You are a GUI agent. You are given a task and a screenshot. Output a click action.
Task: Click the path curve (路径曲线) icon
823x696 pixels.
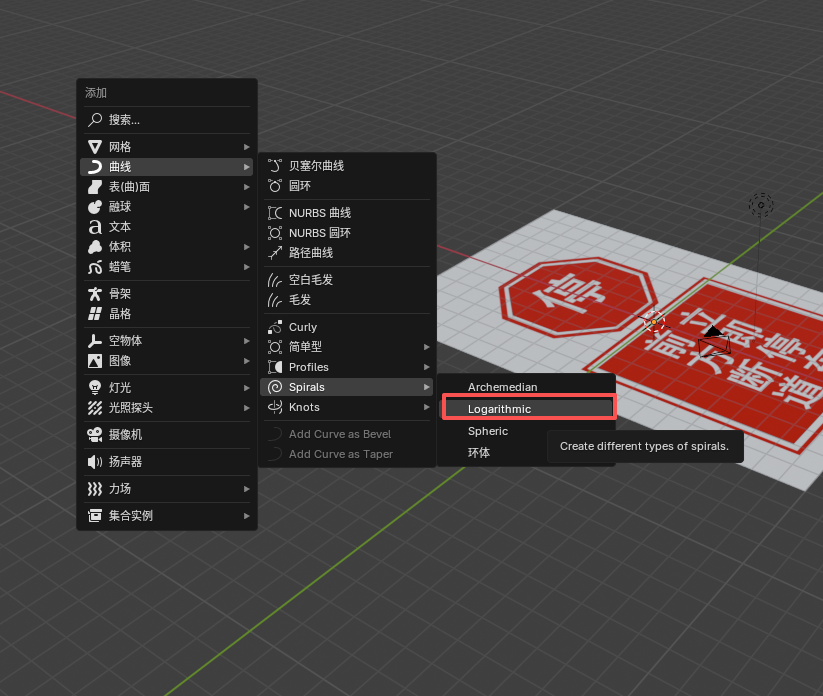(275, 253)
